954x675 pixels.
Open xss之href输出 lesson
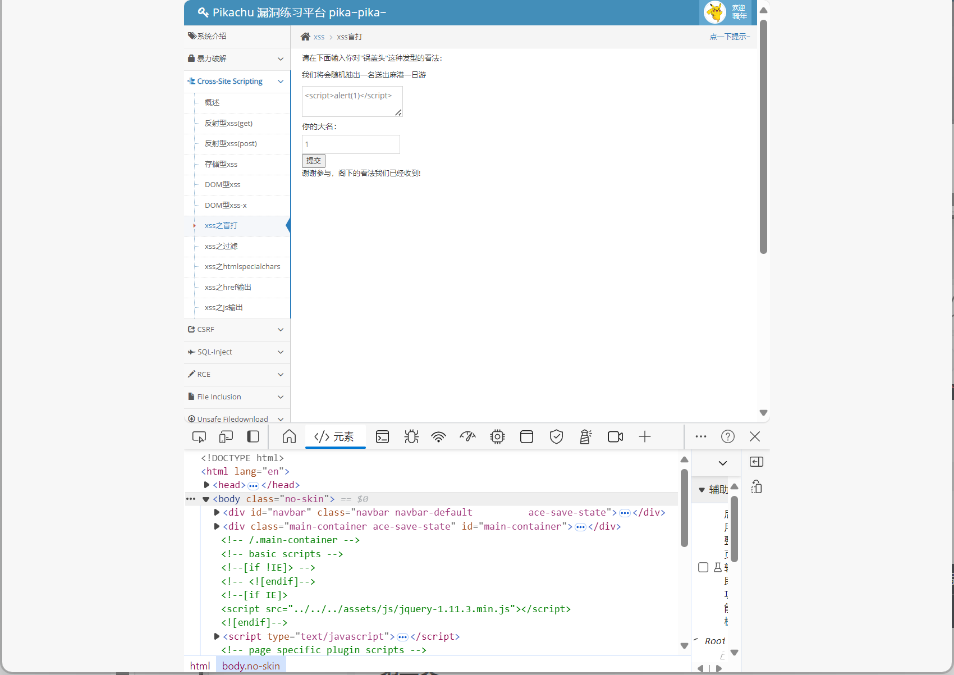tap(228, 287)
